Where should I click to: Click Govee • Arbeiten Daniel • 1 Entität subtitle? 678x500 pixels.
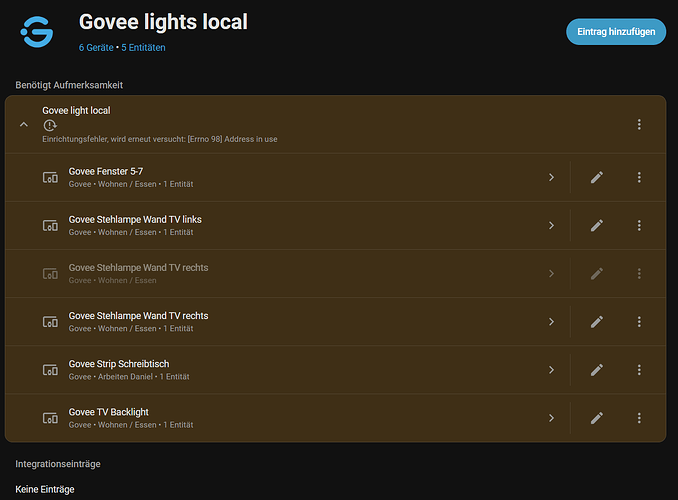pyautogui.click(x=129, y=377)
